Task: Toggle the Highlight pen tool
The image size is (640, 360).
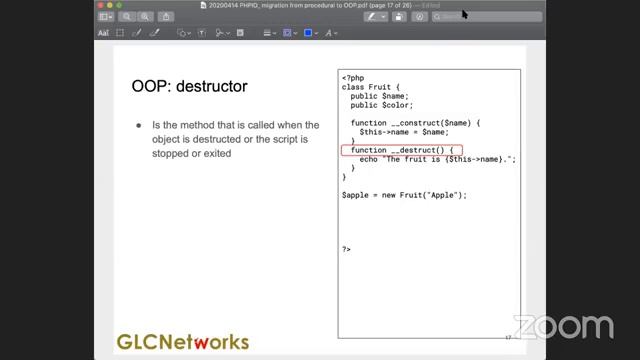Action: [371, 17]
